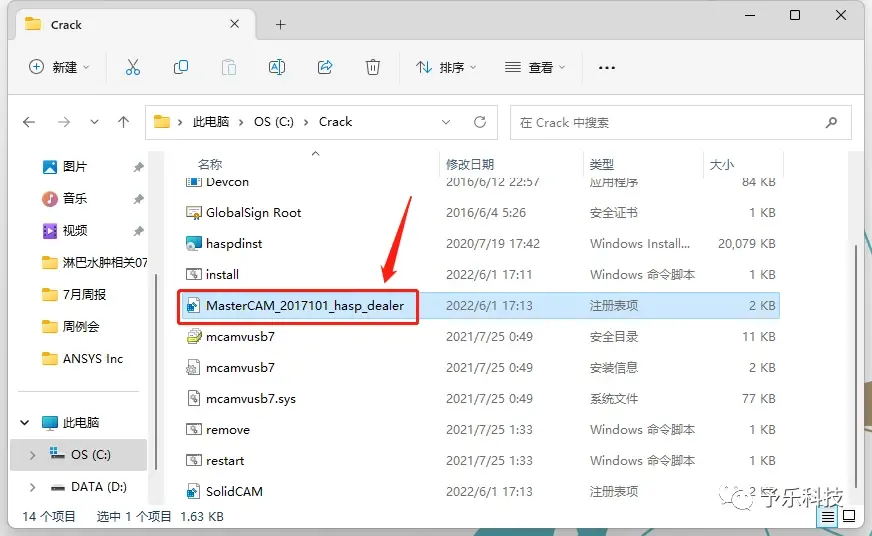
Task: Expand the OS (C:) tree node
Action: [32, 455]
